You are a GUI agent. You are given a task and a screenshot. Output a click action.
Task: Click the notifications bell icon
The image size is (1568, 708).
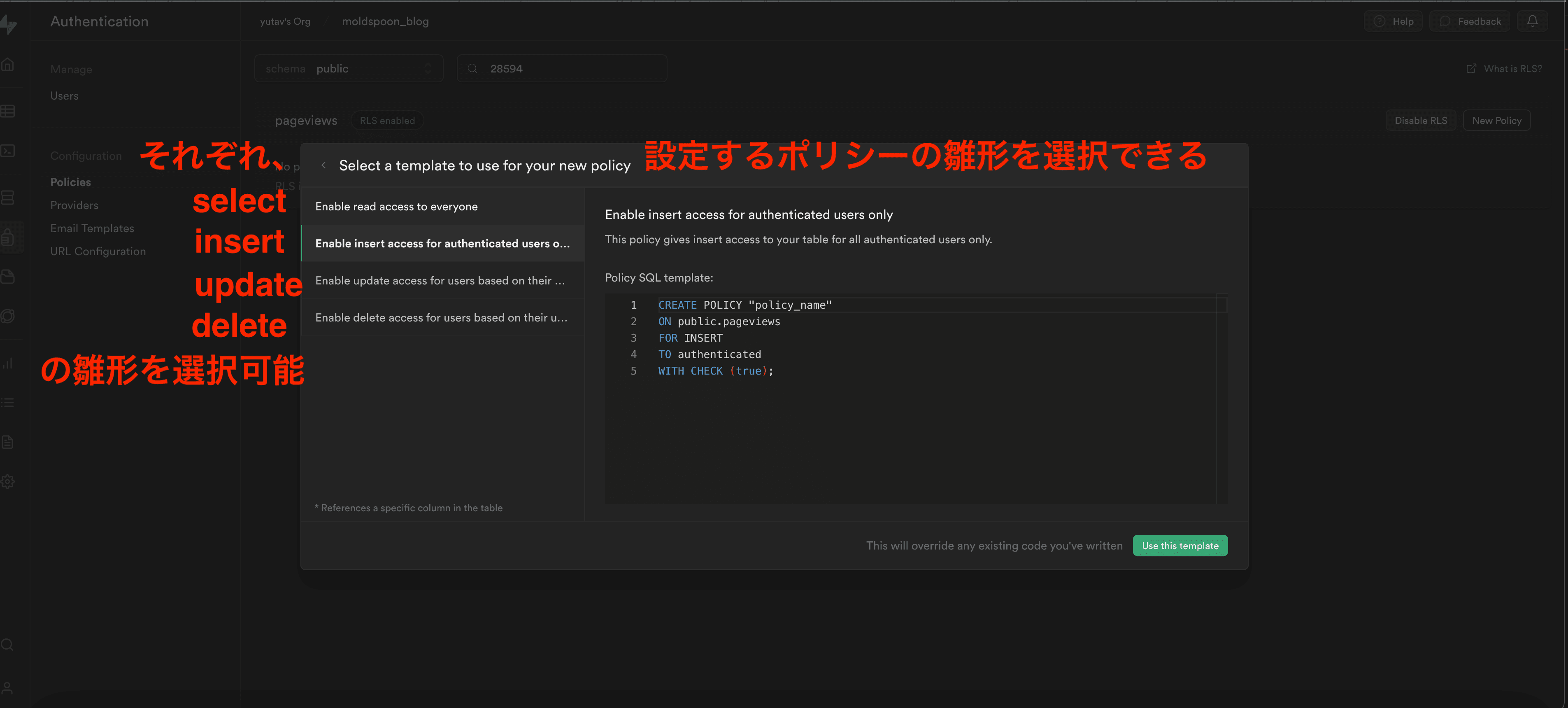pos(1532,21)
